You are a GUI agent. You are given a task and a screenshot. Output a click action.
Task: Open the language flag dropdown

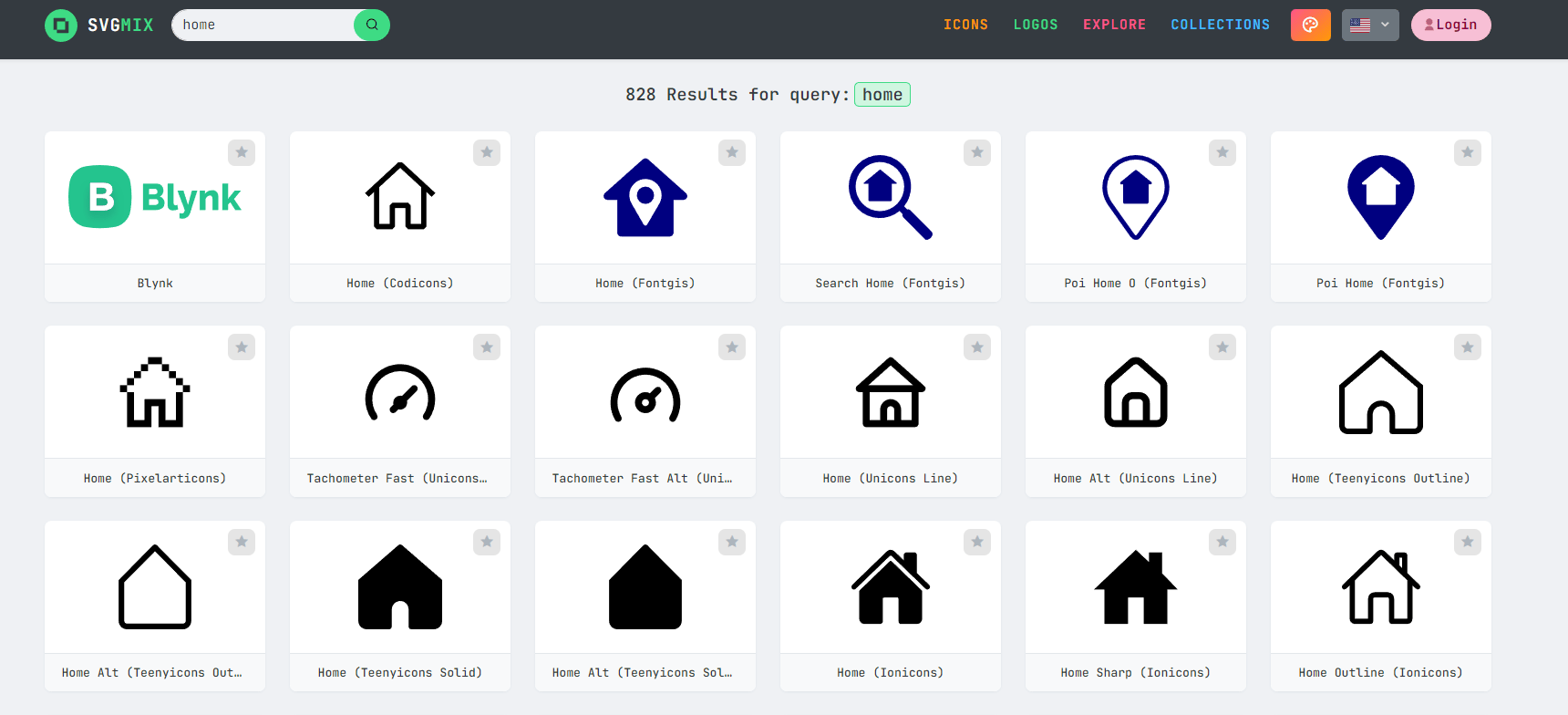pyautogui.click(x=1369, y=25)
